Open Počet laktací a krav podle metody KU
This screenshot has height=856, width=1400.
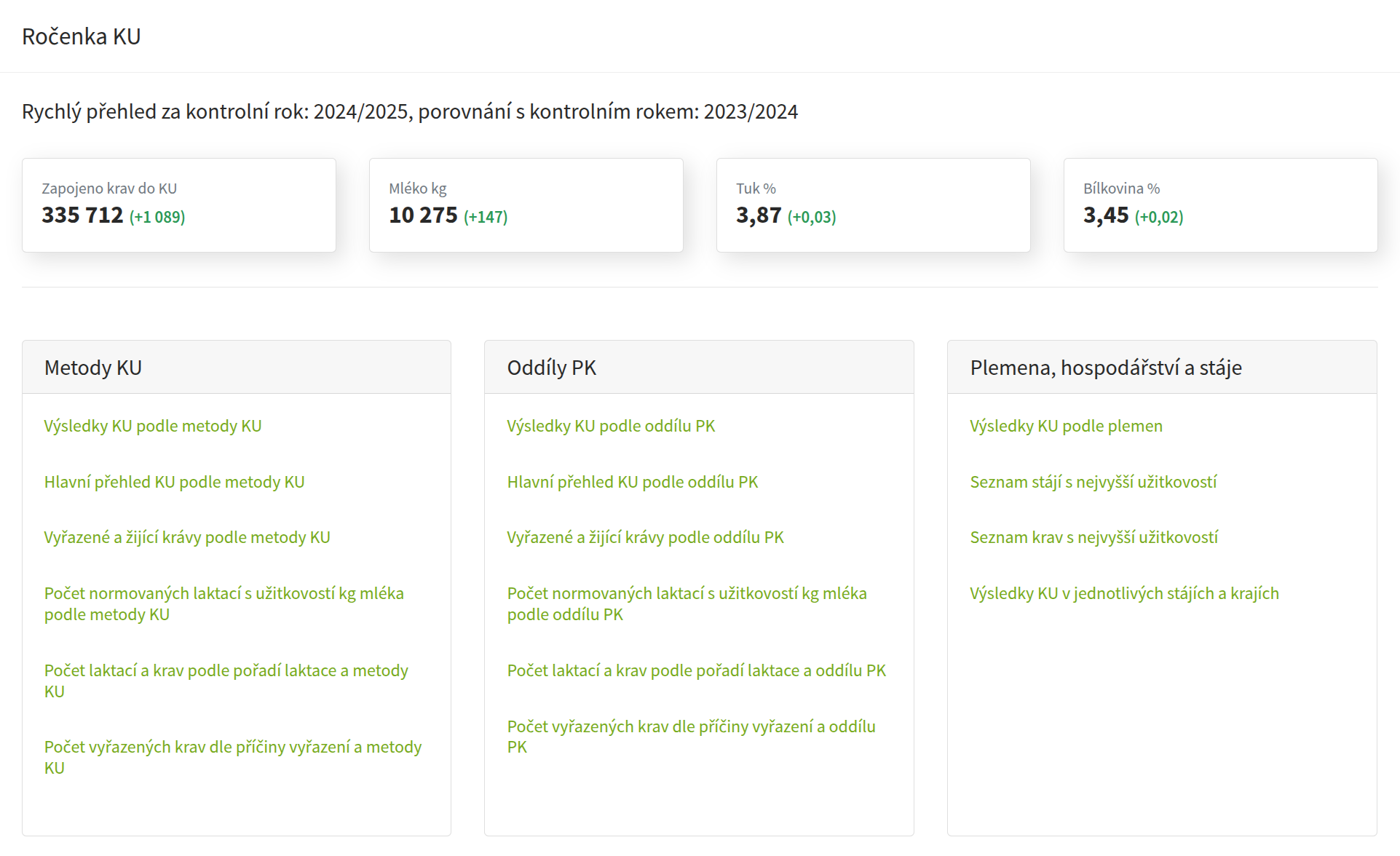[226, 681]
